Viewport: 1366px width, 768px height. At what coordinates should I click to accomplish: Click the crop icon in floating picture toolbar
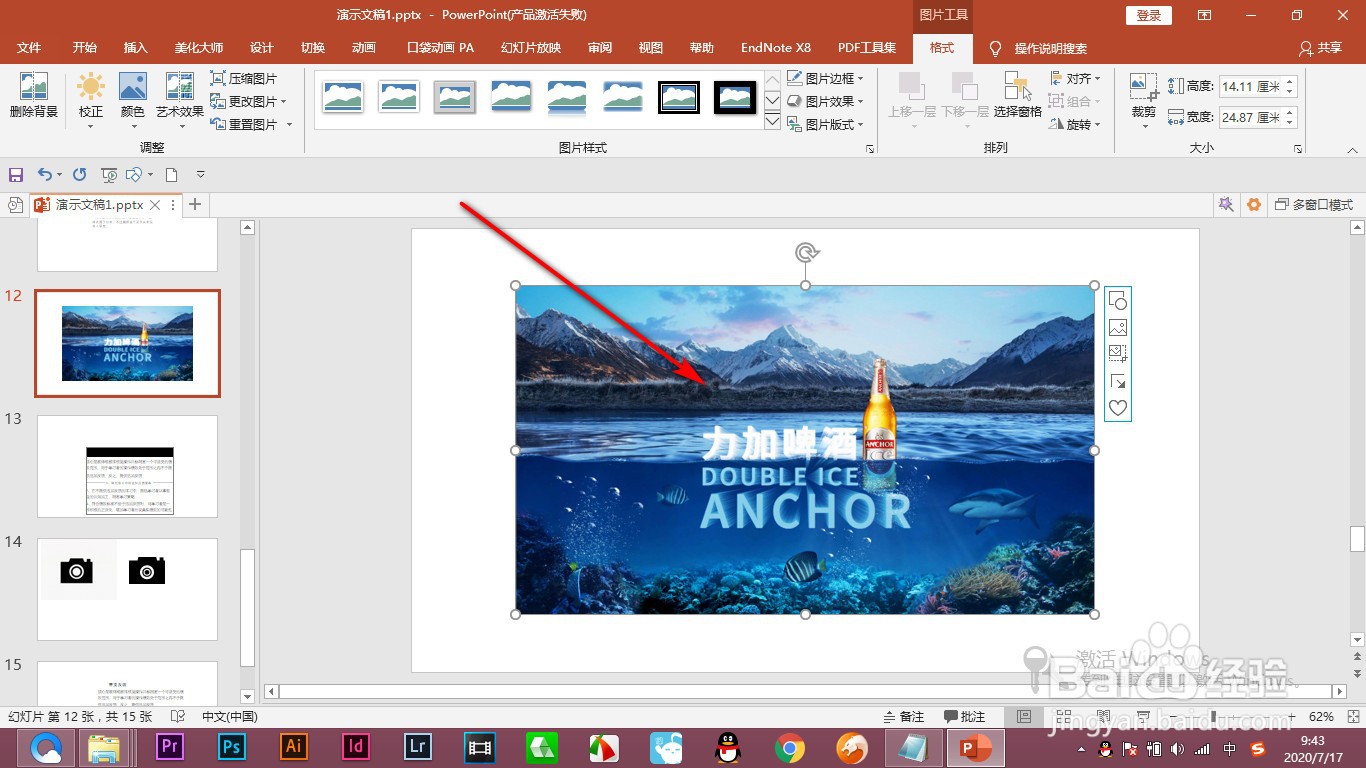coord(1118,354)
